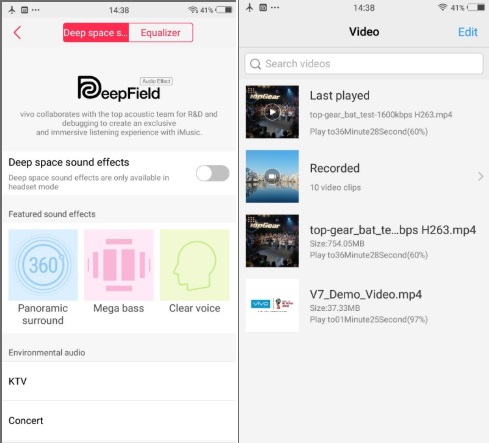489x443 pixels.
Task: Click the search magnifier icon
Action: coord(255,64)
